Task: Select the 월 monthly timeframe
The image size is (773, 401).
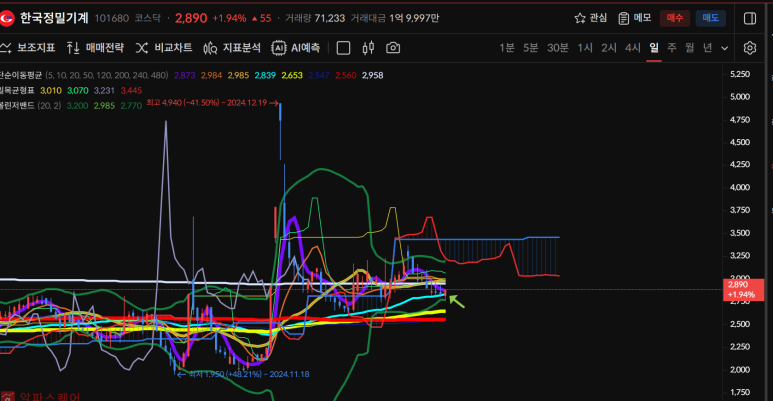Action: (690, 48)
